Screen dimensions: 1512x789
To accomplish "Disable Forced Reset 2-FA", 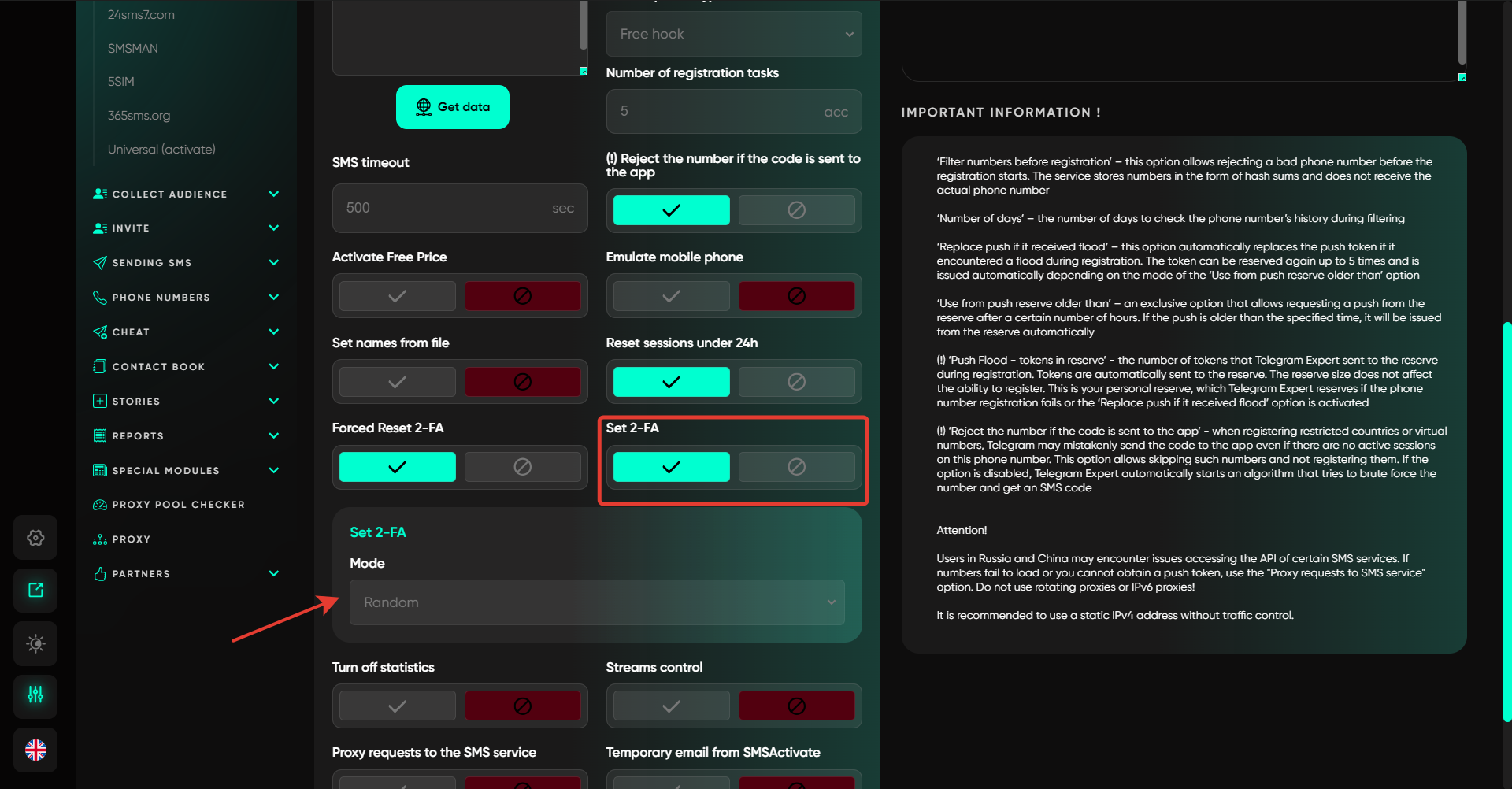I will pyautogui.click(x=522, y=467).
